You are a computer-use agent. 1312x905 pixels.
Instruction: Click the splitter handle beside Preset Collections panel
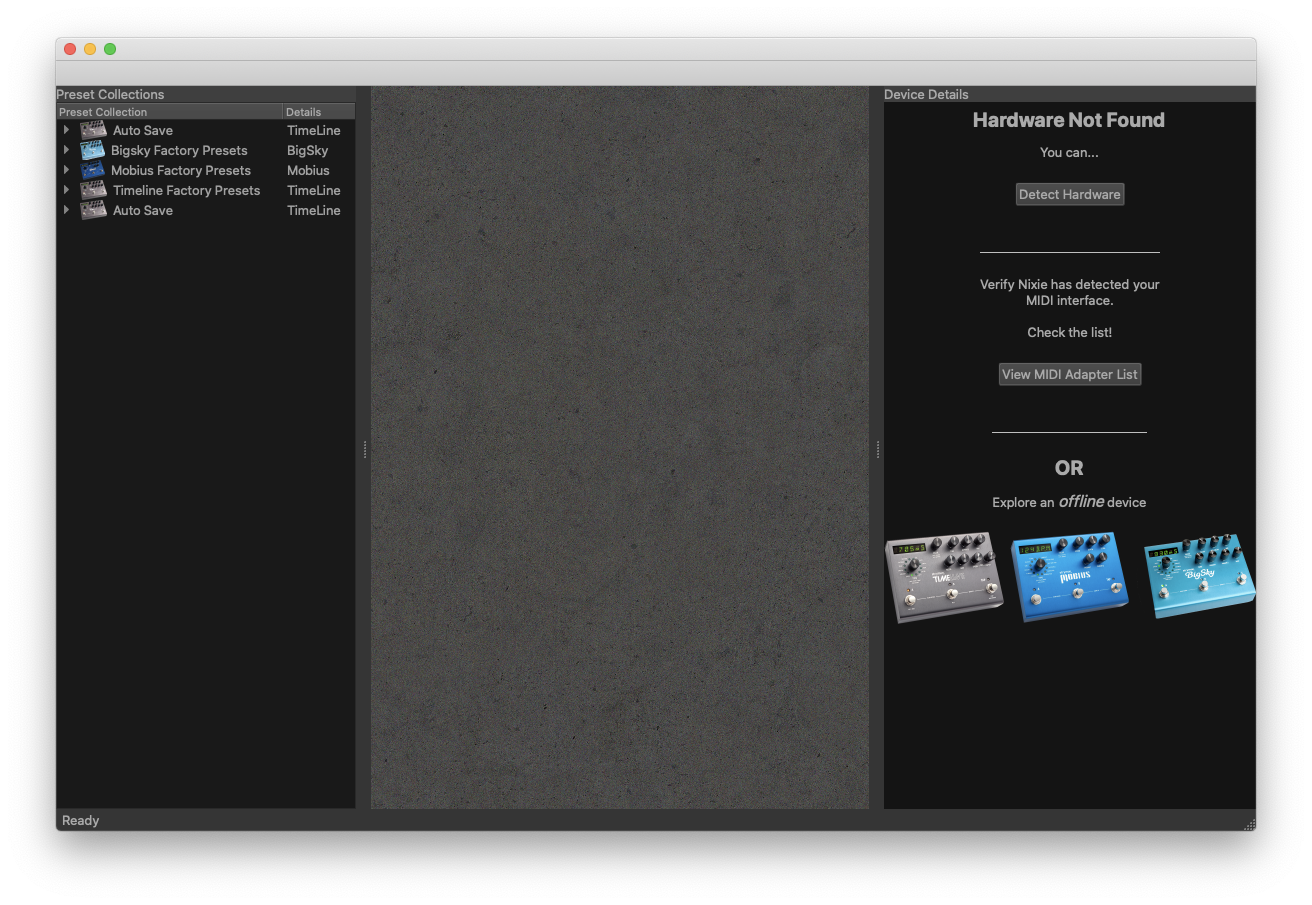(364, 450)
